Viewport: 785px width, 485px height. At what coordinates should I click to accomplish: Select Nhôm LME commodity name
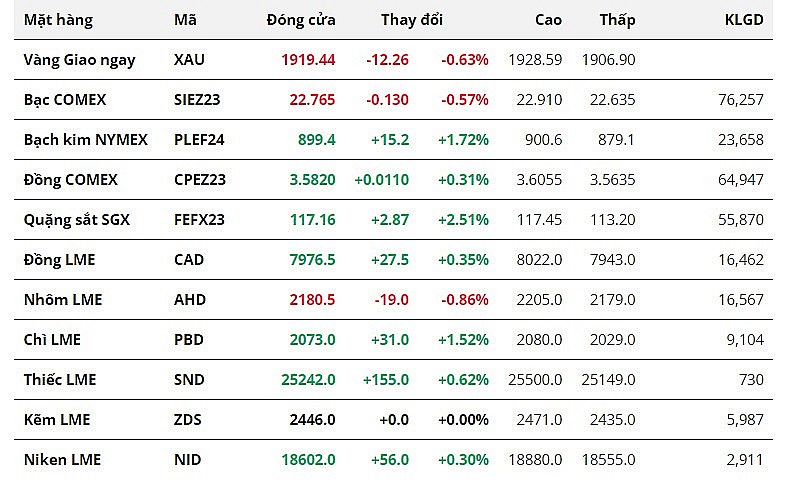tap(62, 300)
